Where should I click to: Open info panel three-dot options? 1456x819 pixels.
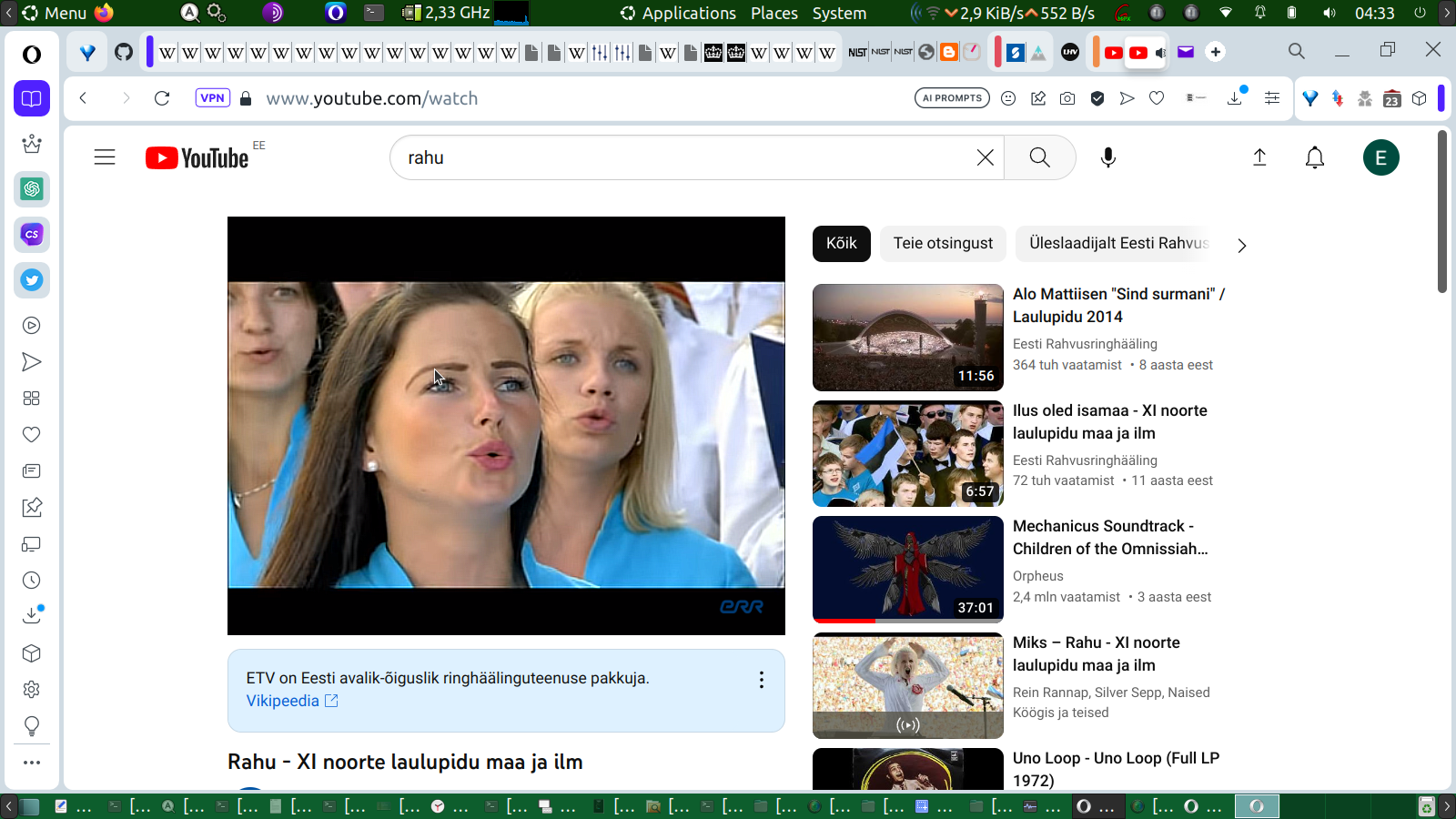[761, 680]
